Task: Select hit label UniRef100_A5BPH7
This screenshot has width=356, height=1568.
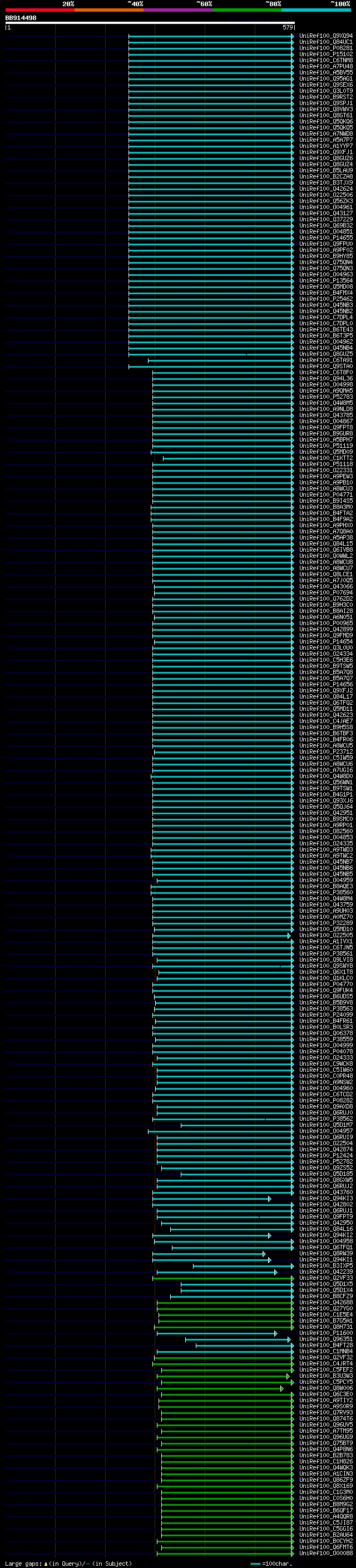Action: (326, 439)
